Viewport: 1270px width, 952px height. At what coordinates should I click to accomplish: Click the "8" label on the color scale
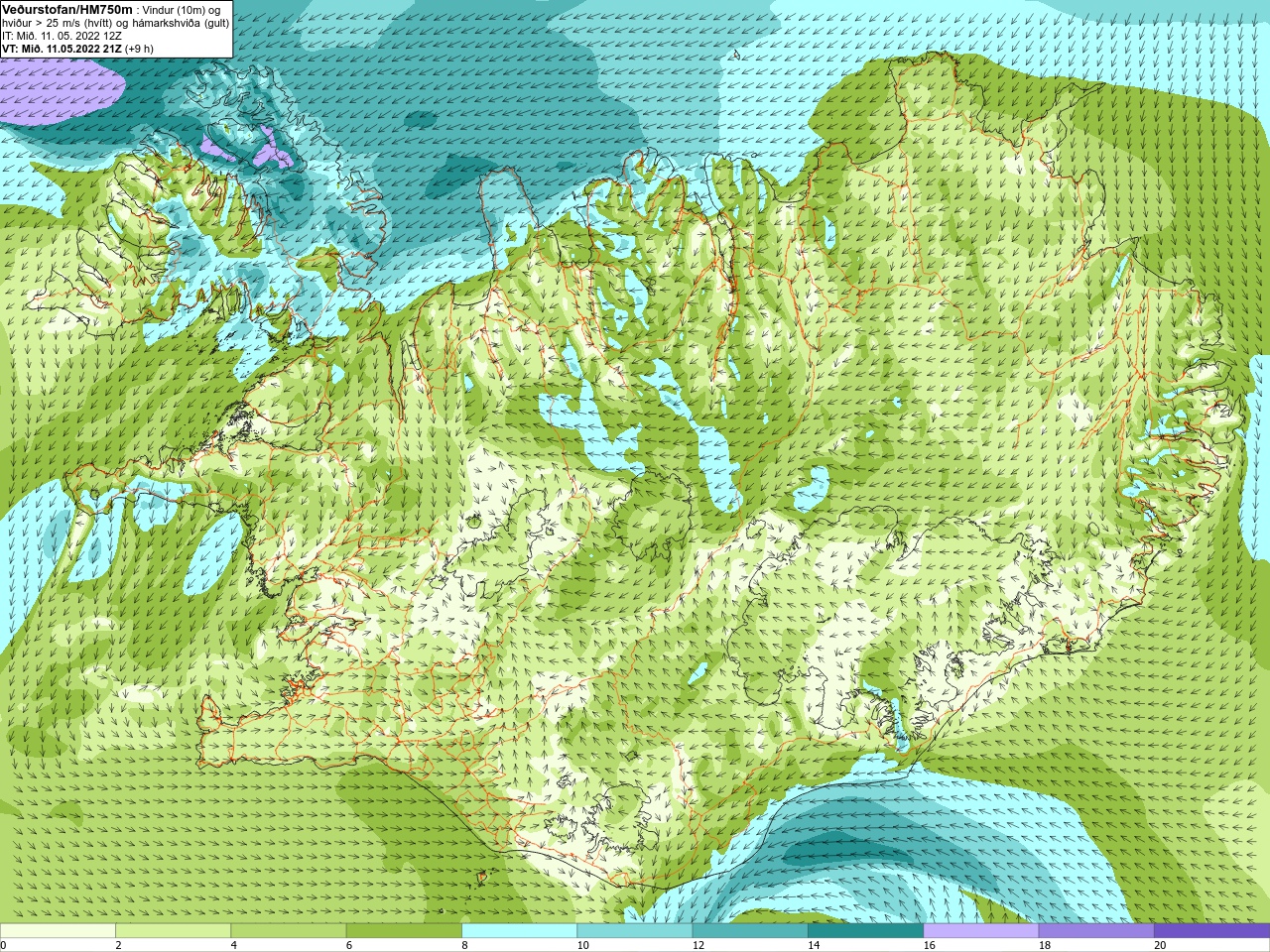pyautogui.click(x=464, y=945)
